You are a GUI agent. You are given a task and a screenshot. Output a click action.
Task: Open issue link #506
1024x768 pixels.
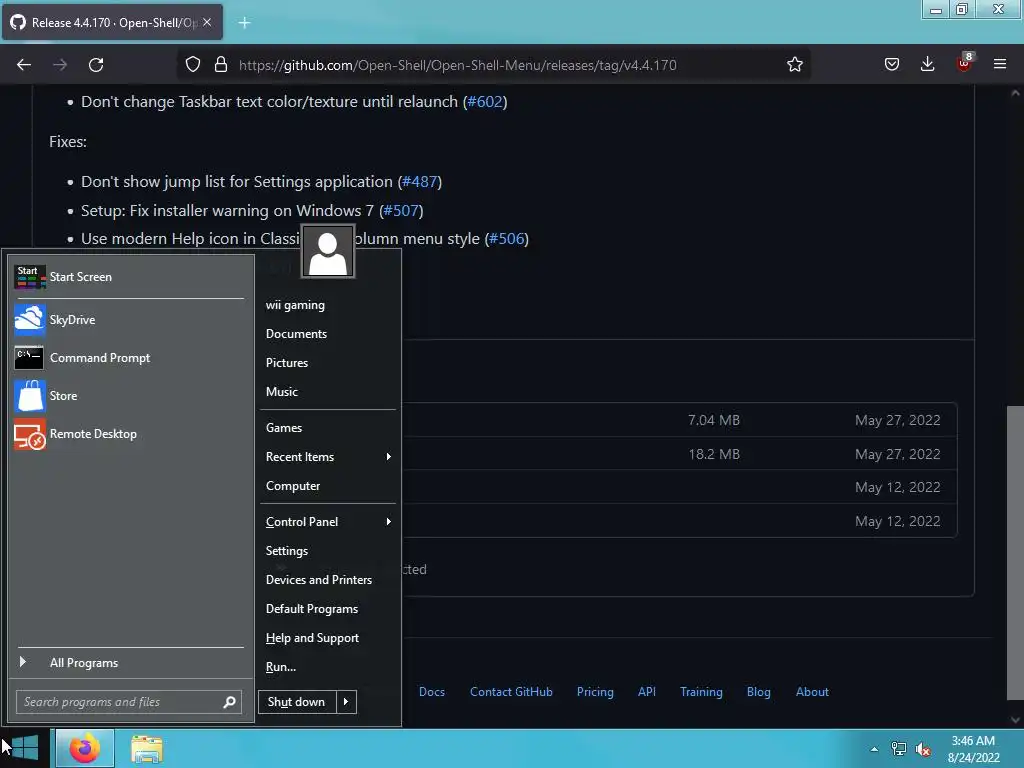(x=507, y=239)
